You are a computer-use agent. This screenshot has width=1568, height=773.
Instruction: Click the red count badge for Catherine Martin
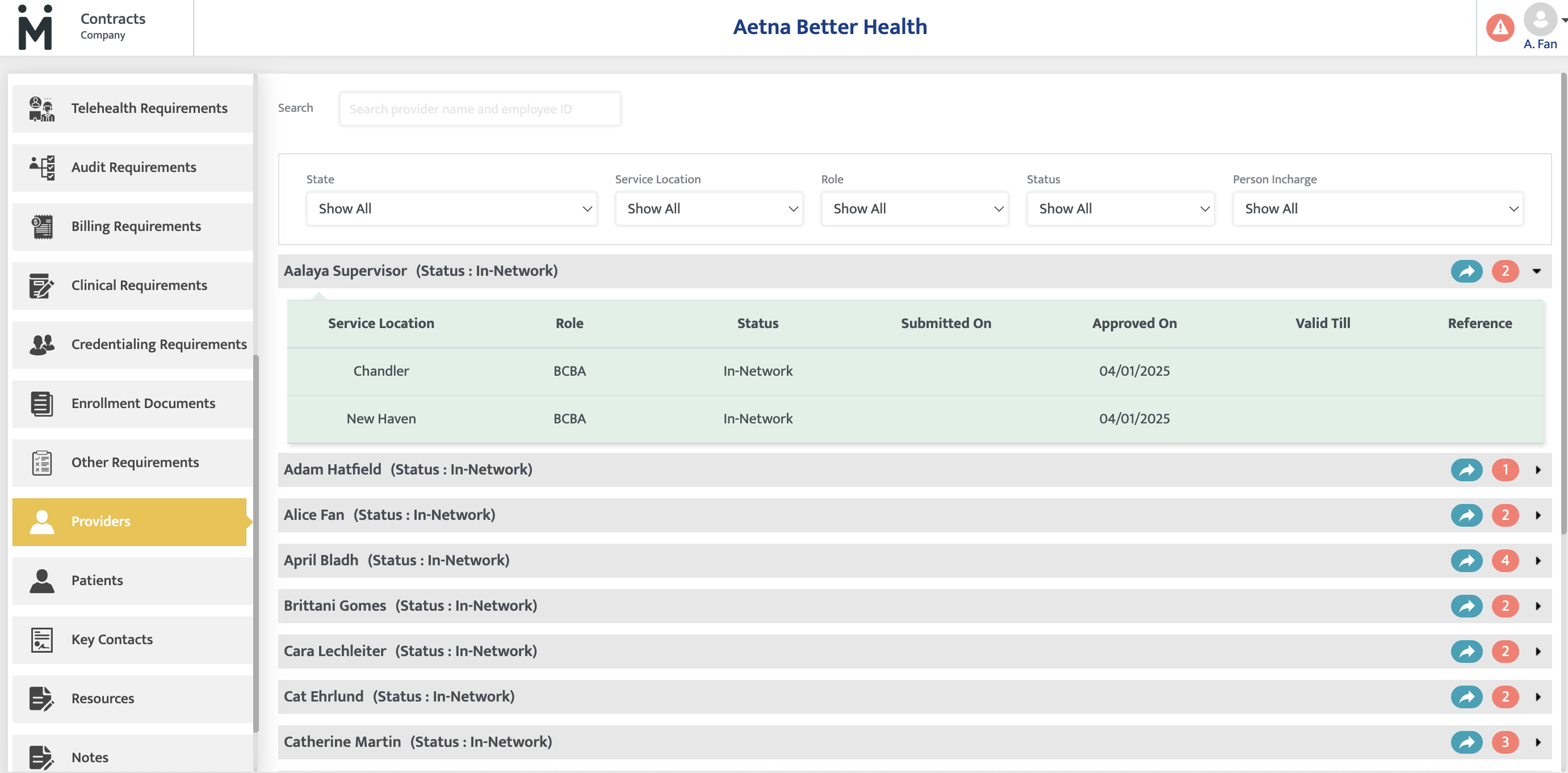[1506, 742]
